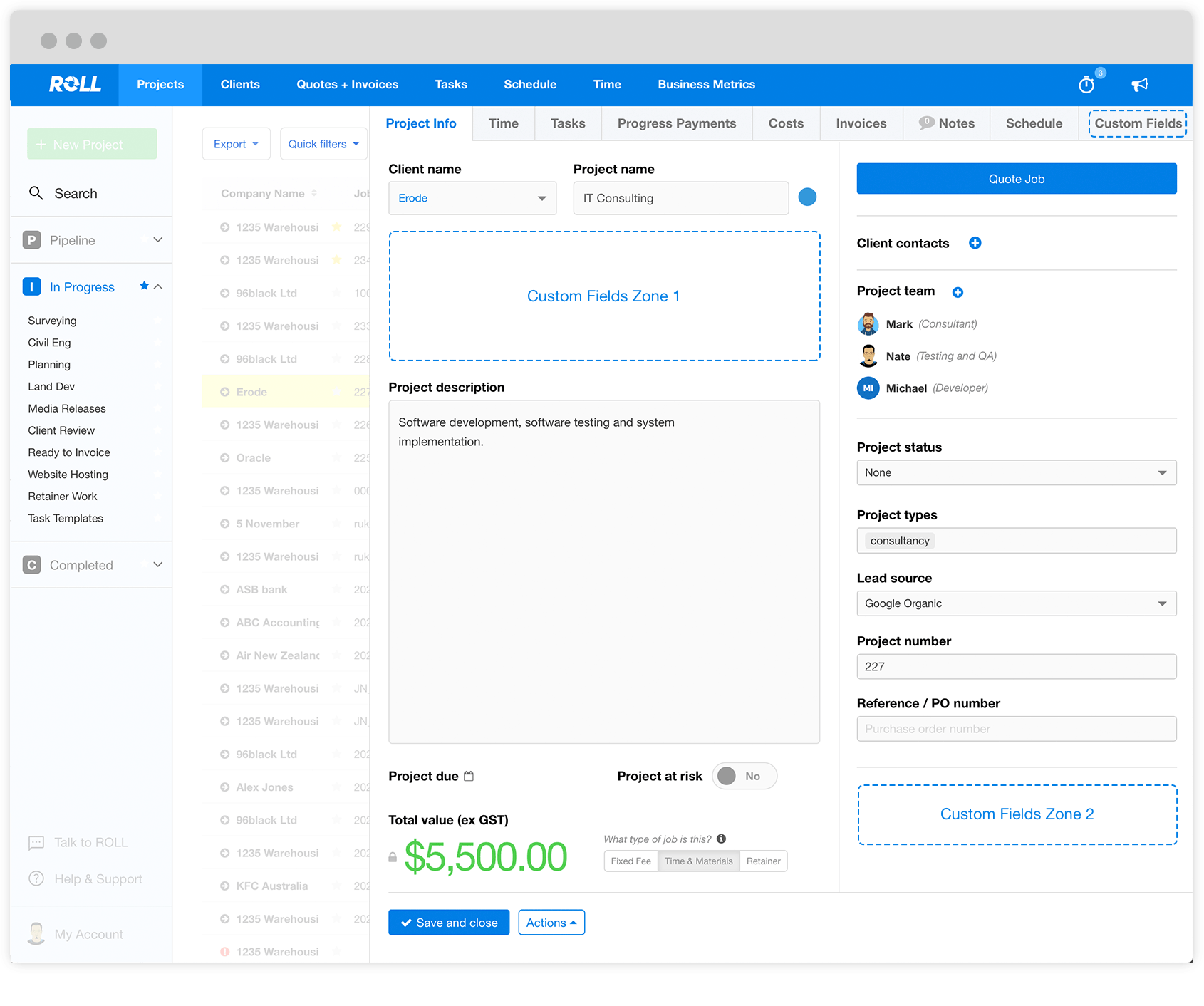
Task: Click the Project types consultancy field
Action: [x=1017, y=541]
